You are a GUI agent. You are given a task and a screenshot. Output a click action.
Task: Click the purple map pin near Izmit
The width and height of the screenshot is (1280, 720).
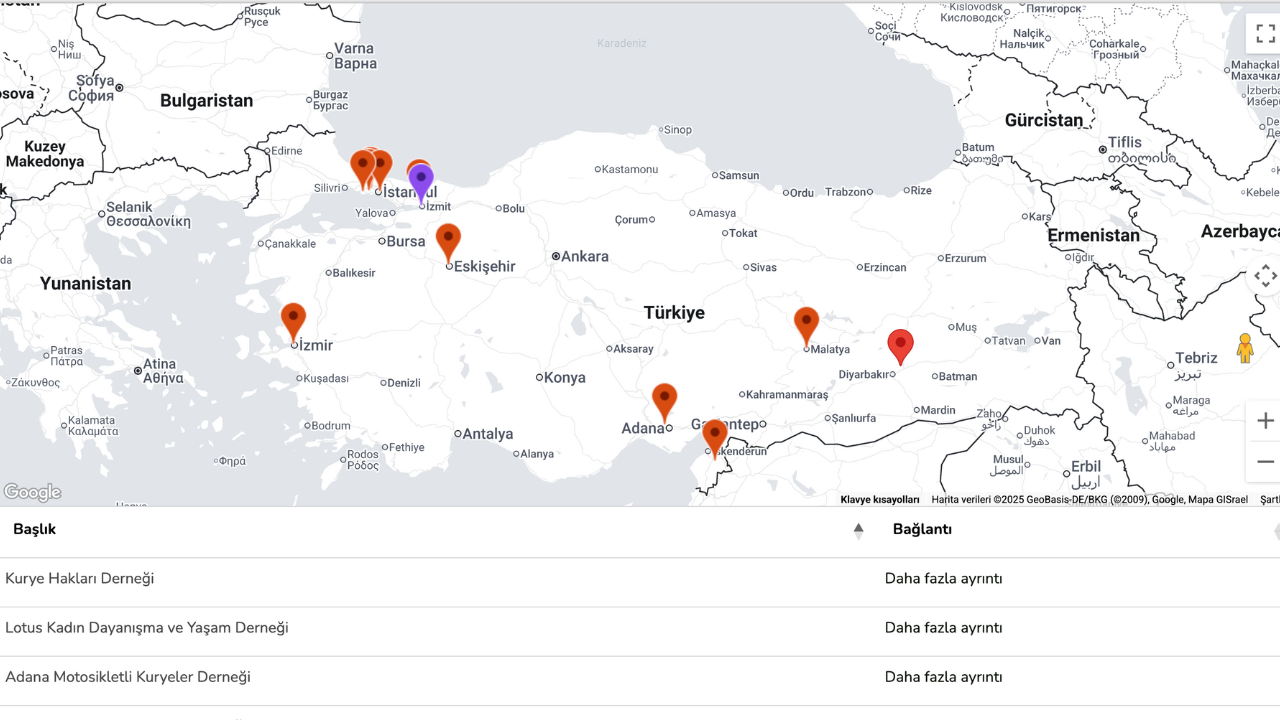(x=421, y=181)
